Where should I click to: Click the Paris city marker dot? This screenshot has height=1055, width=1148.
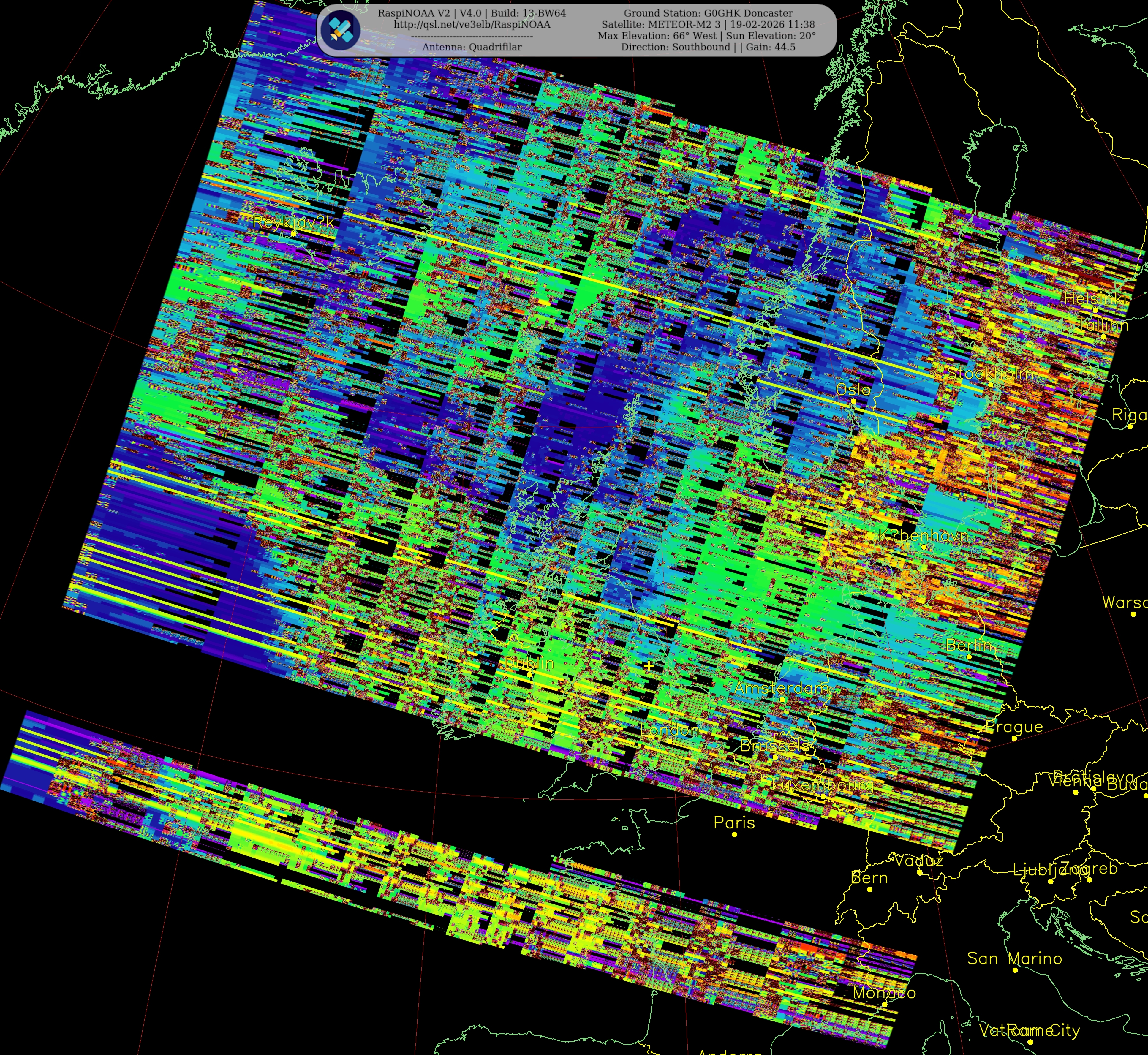[x=734, y=835]
